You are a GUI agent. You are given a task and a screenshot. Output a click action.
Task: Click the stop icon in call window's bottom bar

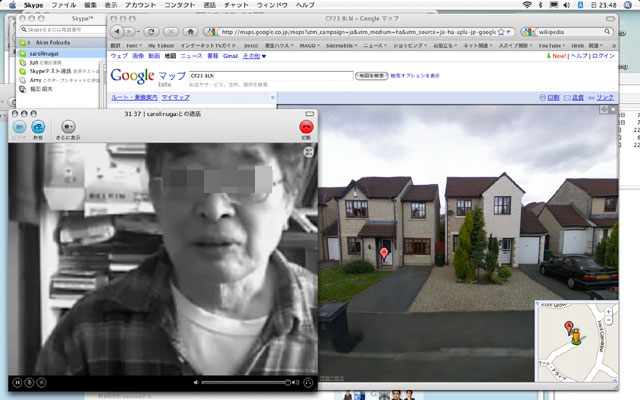click(x=41, y=382)
